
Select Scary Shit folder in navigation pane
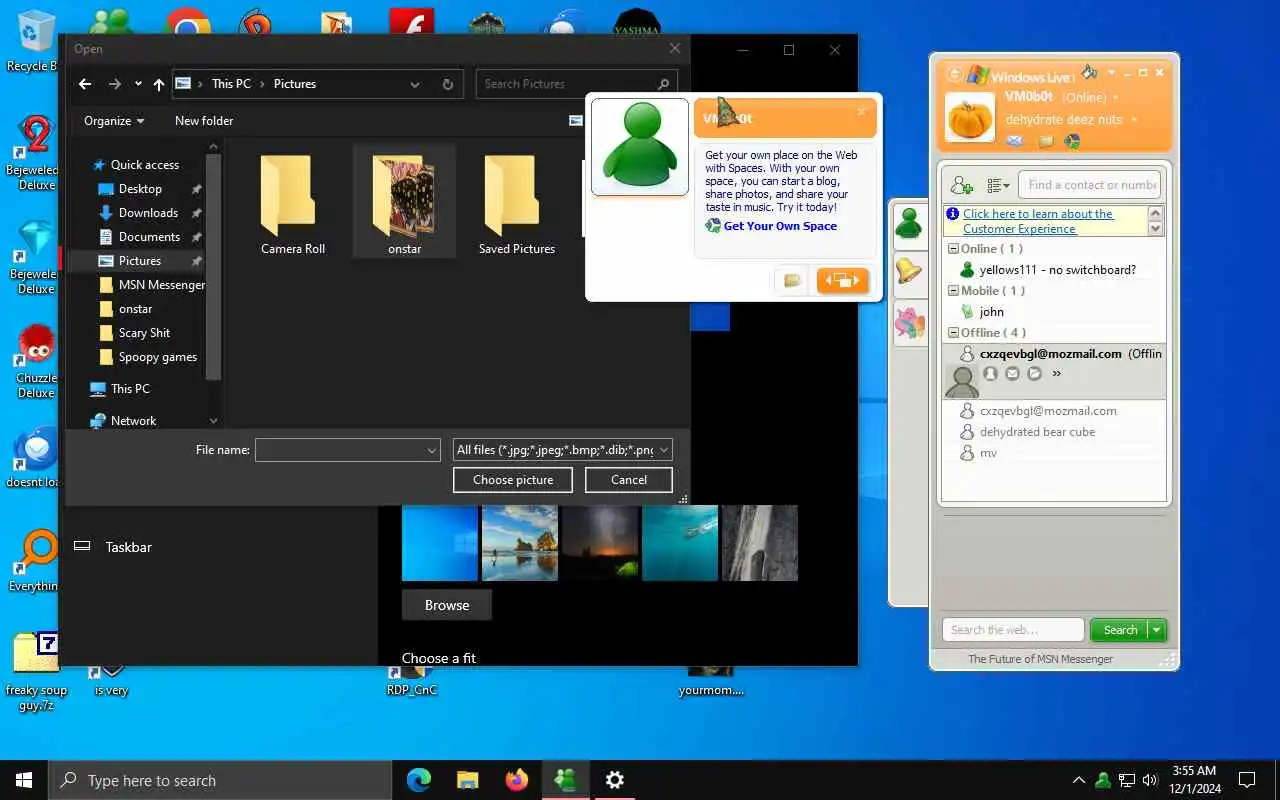pyautogui.click(x=144, y=333)
